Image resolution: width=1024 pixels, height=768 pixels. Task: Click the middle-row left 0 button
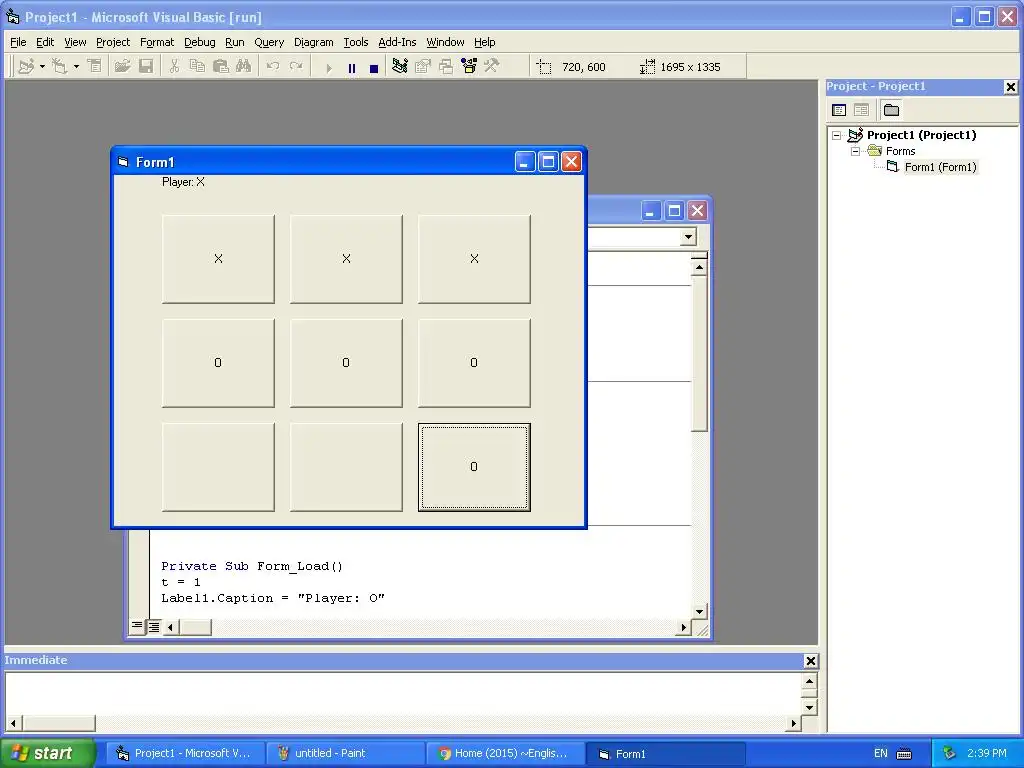[218, 362]
